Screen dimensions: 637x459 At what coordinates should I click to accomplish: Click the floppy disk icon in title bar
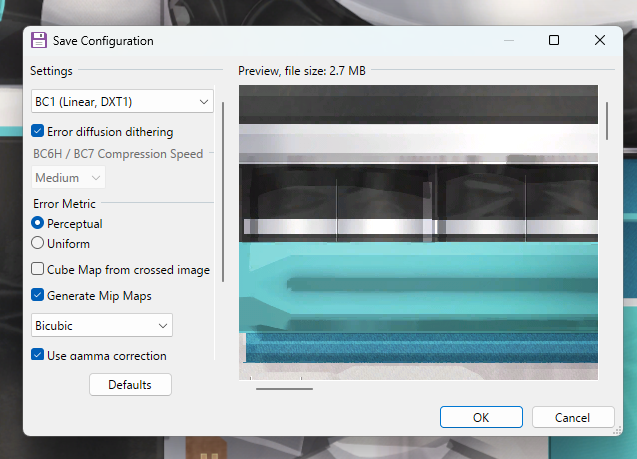click(39, 41)
